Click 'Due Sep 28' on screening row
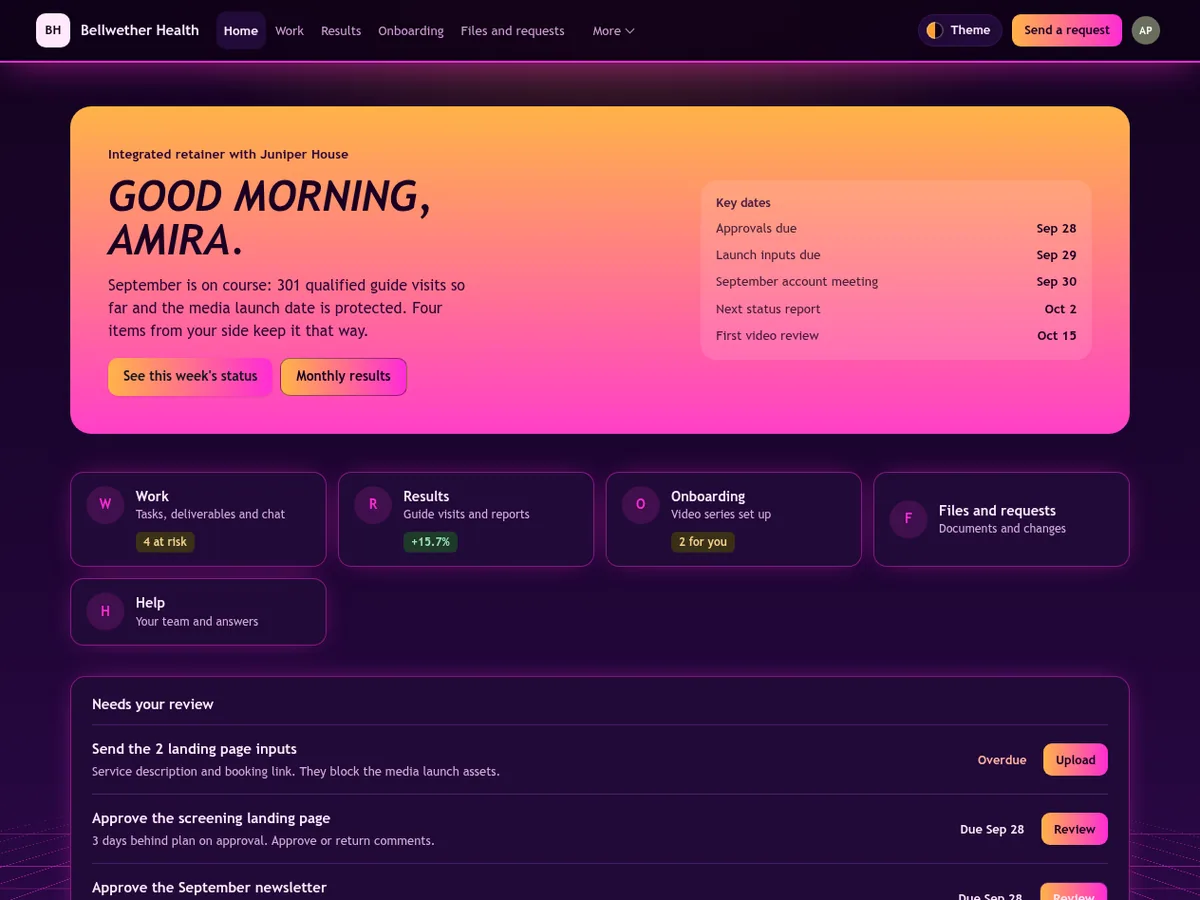Viewport: 1200px width, 900px height. [x=992, y=829]
